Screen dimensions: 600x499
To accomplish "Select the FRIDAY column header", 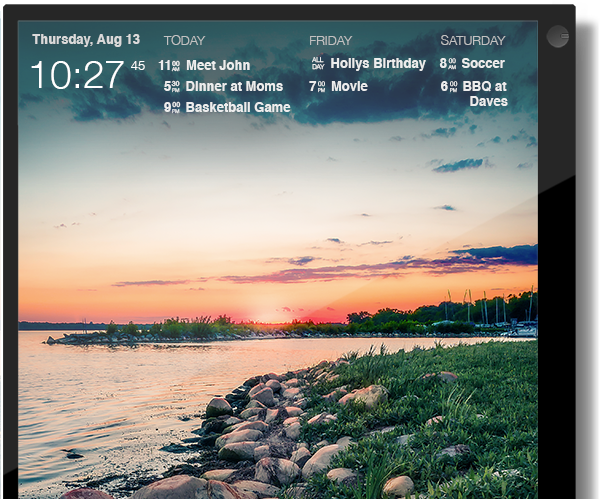I will [330, 41].
